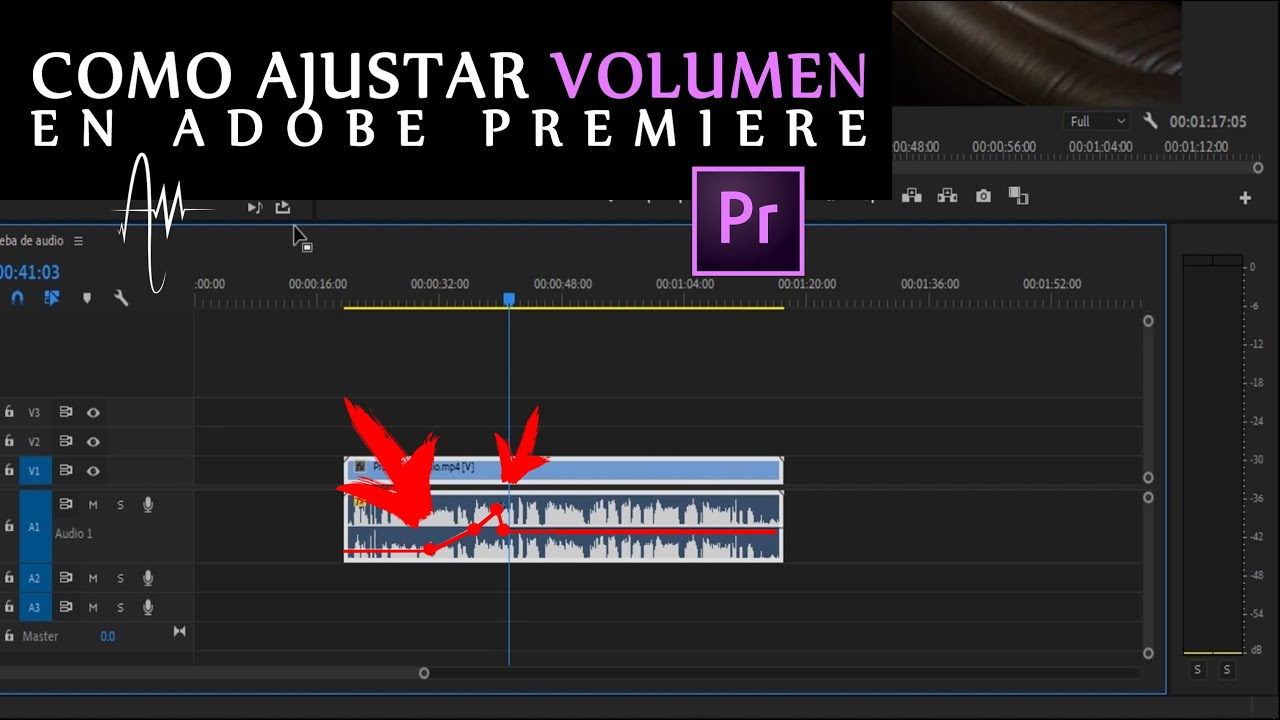Lock track V3 with padlock
Viewport: 1280px width, 720px height.
coord(9,412)
